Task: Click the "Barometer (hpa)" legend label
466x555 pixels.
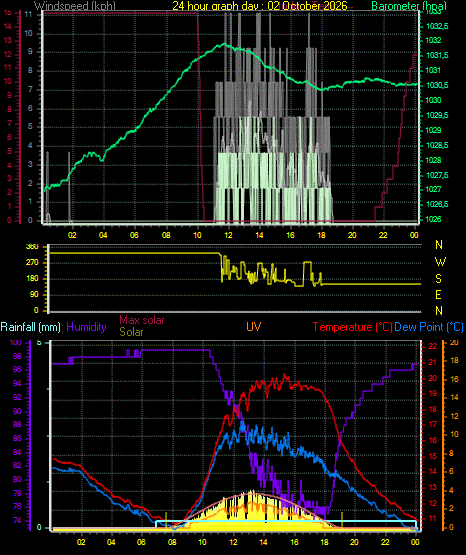Action: 409,6
